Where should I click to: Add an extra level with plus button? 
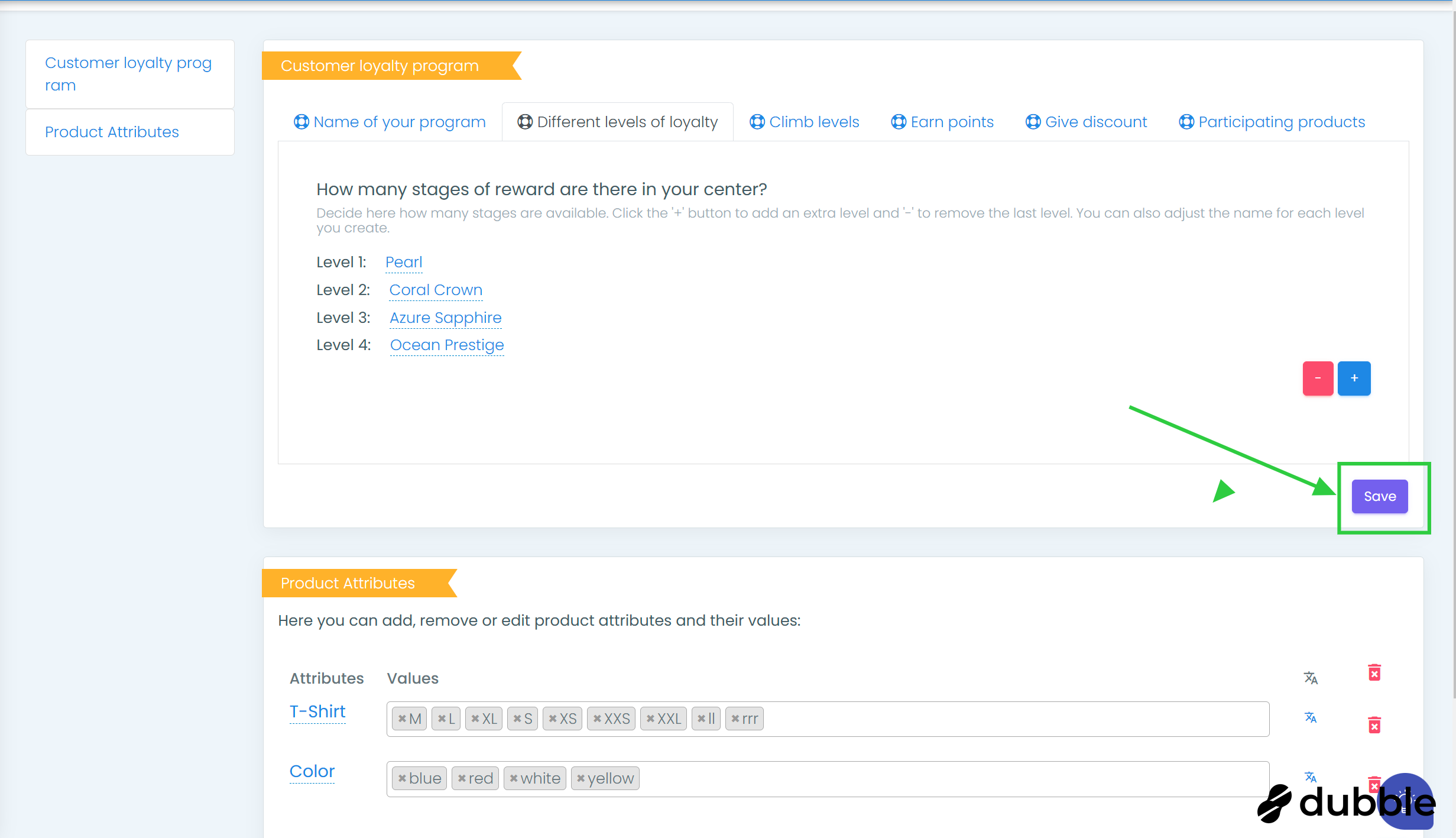(1354, 378)
